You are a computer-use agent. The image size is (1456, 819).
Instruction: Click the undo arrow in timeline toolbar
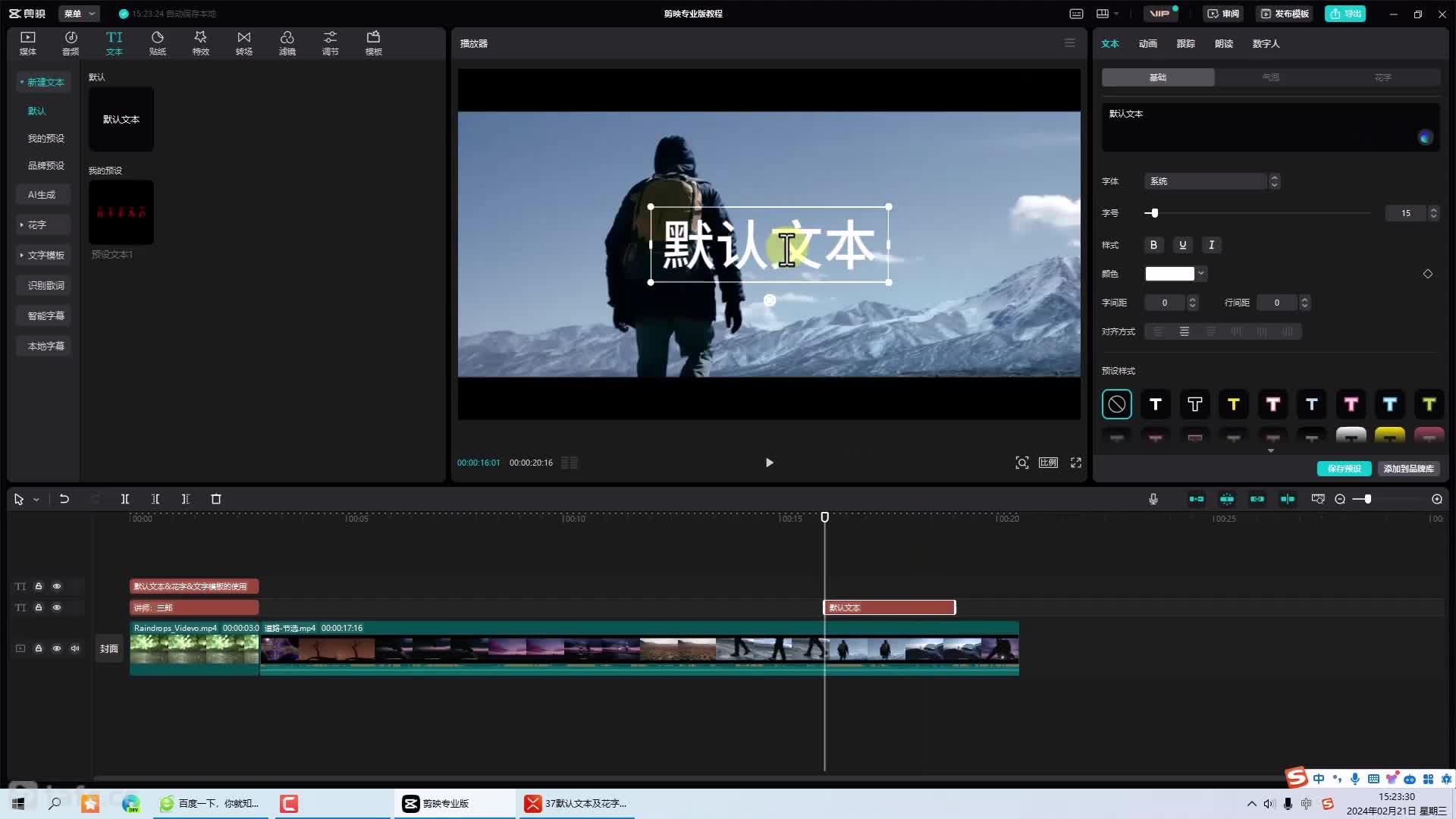[64, 499]
